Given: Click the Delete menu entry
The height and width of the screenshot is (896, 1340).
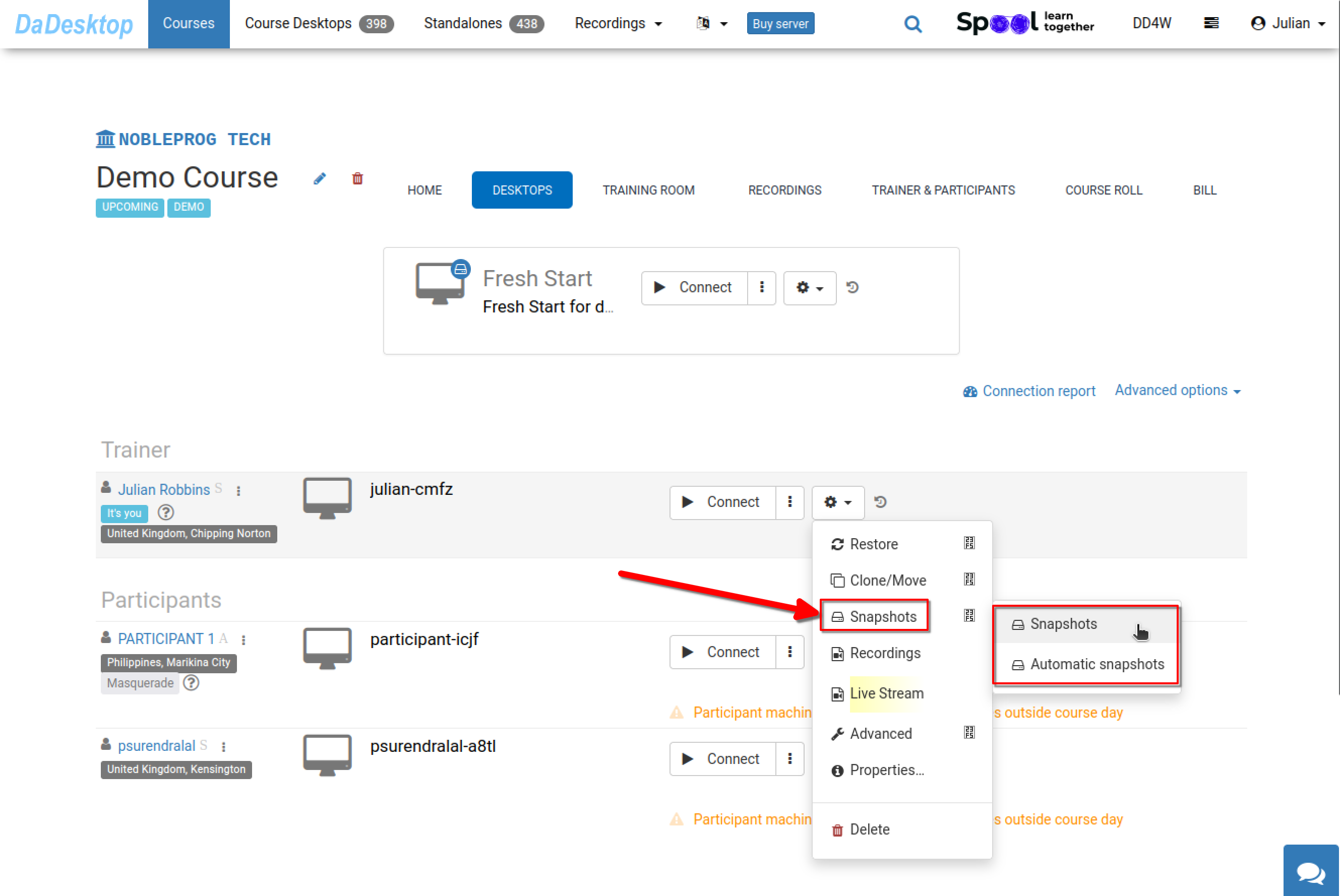Looking at the screenshot, I should (x=871, y=829).
